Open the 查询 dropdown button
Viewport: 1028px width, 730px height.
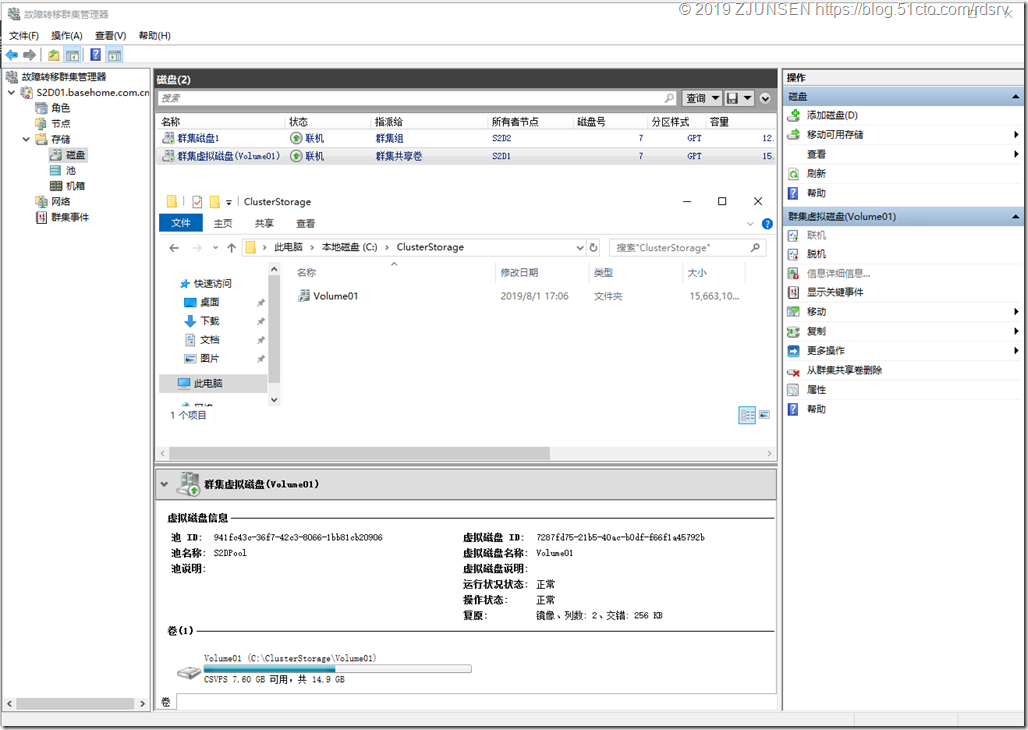tap(702, 98)
